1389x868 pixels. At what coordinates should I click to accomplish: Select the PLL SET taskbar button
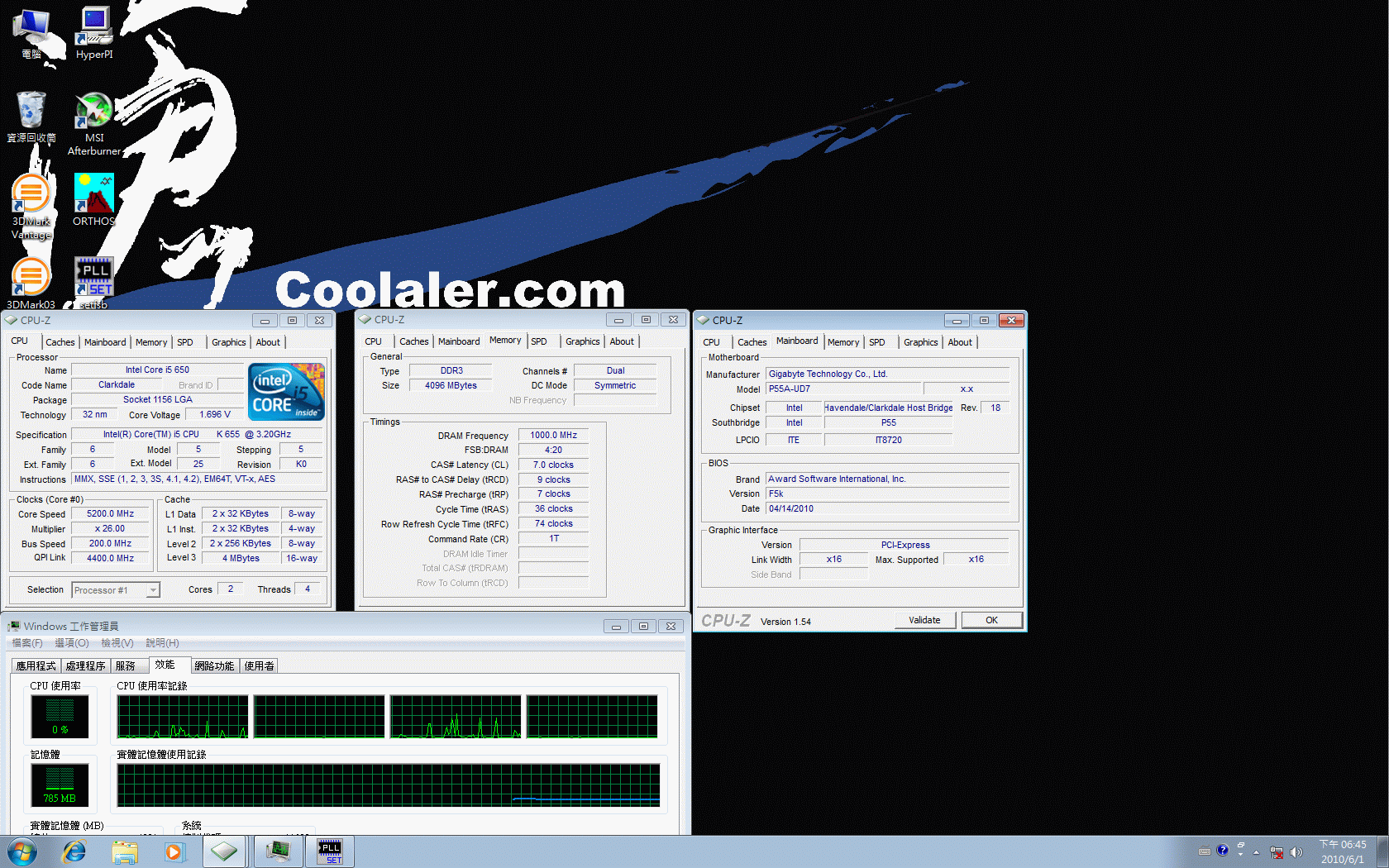click(330, 851)
